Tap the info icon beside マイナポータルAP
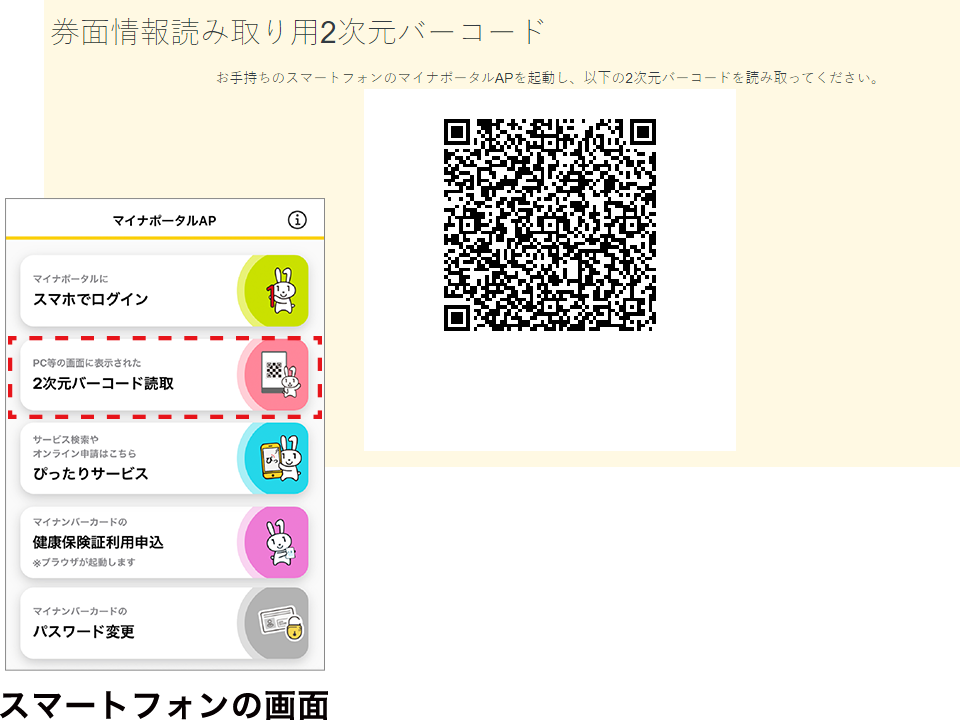The height and width of the screenshot is (720, 960). 297,220
